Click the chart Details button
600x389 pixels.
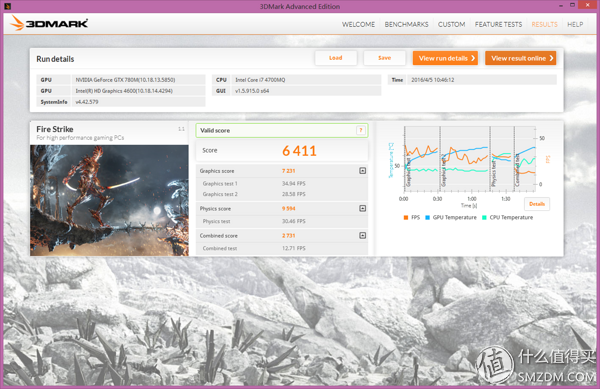tap(537, 204)
